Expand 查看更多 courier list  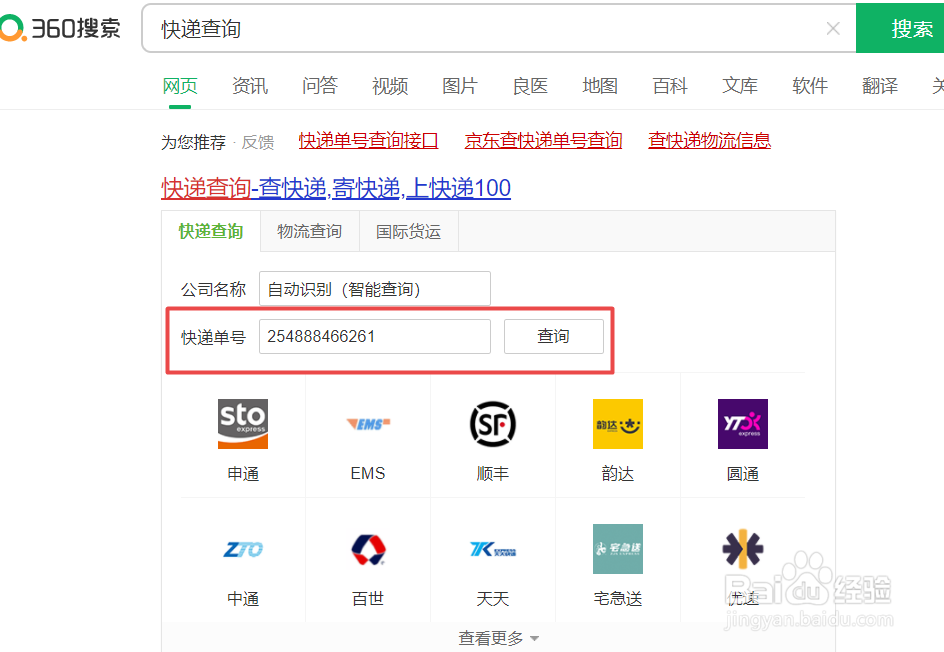point(498,638)
